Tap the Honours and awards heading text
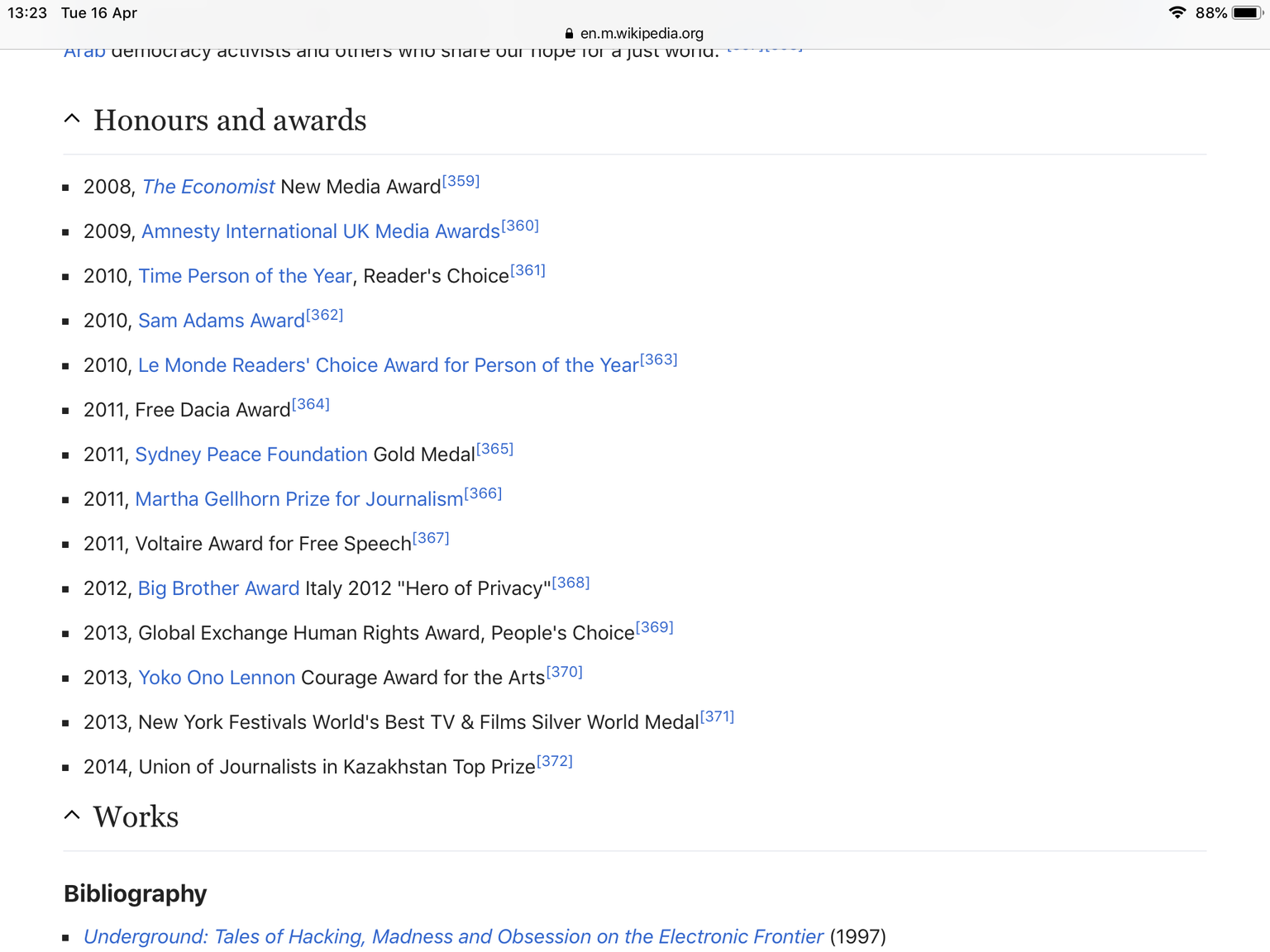 click(230, 121)
